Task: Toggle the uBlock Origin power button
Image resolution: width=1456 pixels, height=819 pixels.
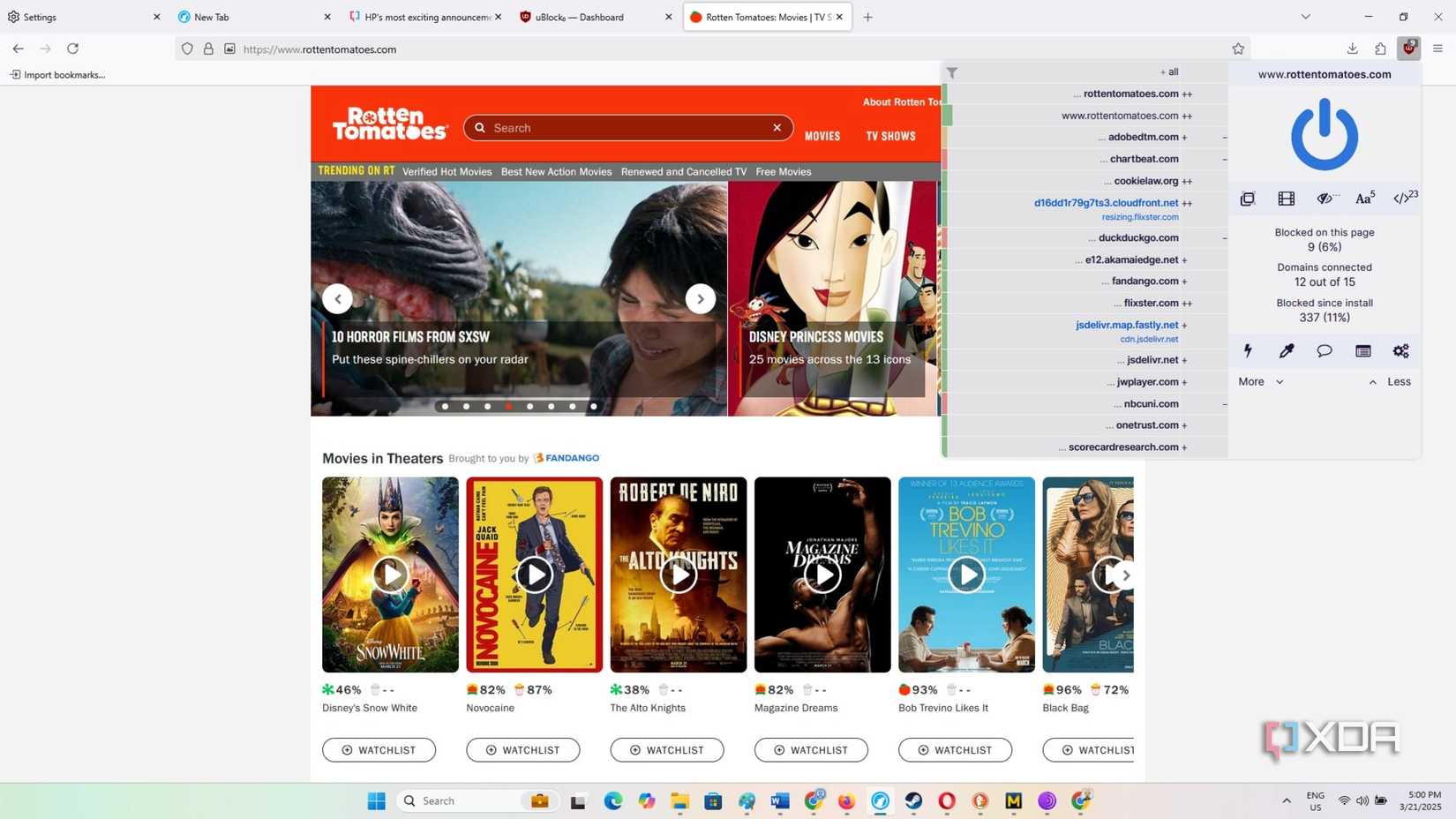Action: click(1324, 134)
